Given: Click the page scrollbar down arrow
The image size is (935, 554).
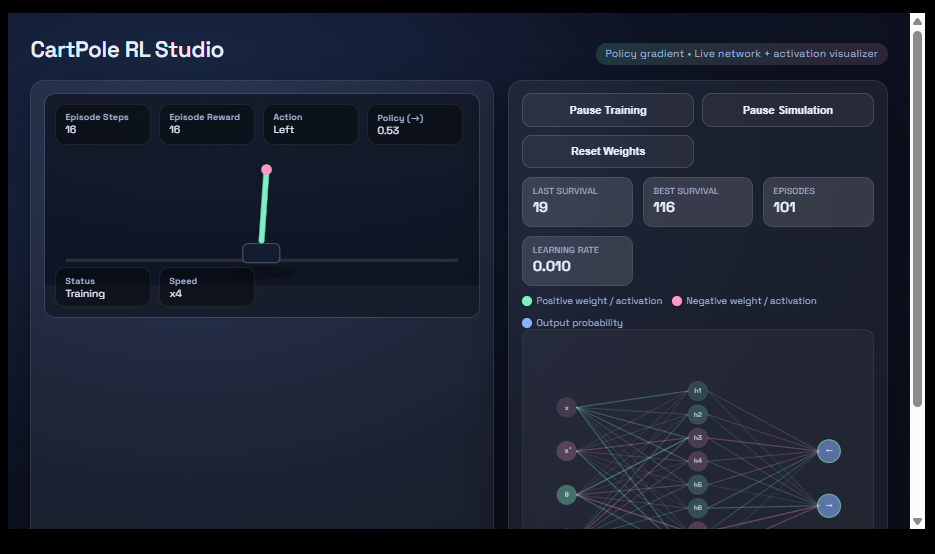Looking at the screenshot, I should [x=917, y=521].
